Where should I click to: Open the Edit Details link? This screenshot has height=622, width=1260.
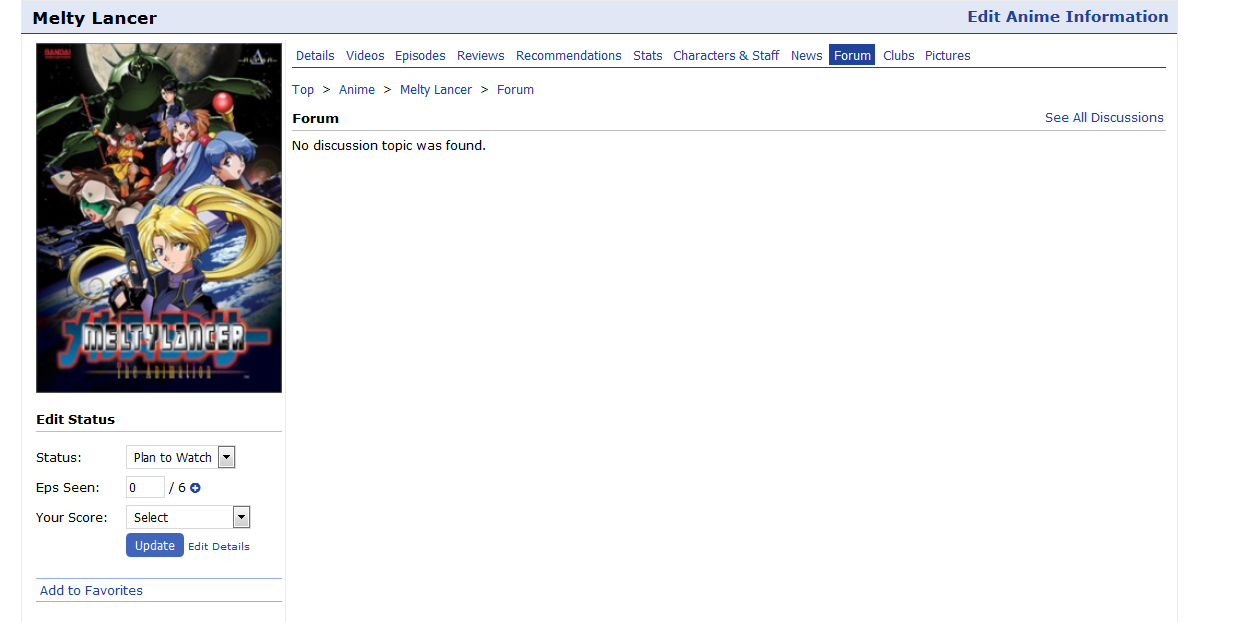coord(219,546)
